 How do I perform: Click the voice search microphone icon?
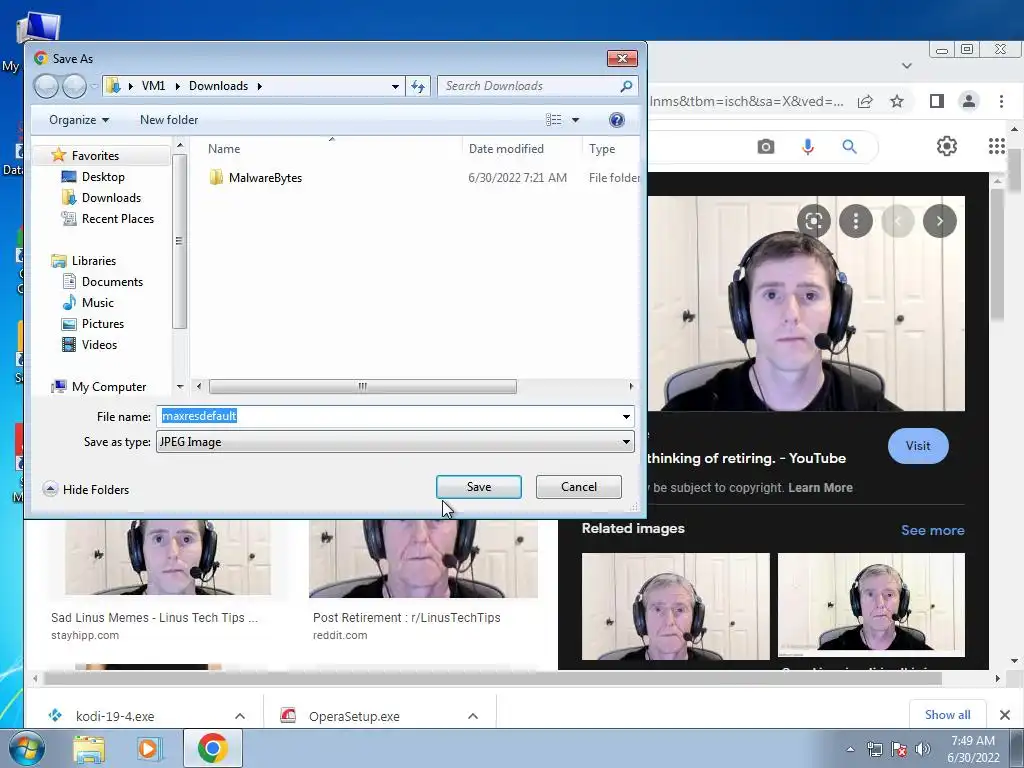(808, 147)
